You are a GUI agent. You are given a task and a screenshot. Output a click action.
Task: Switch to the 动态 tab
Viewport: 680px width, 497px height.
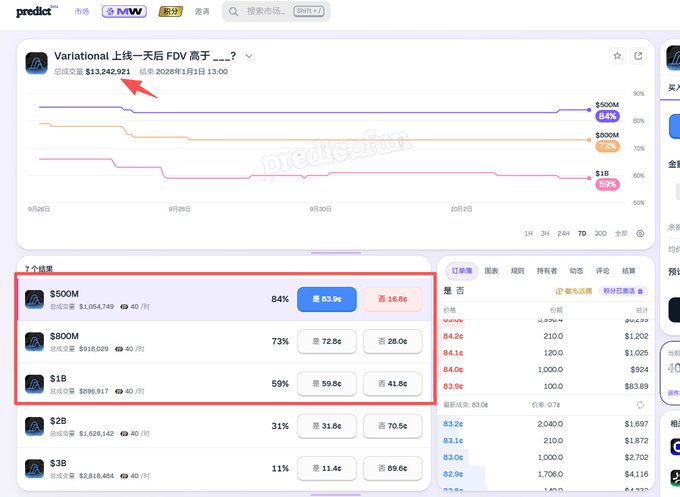pyautogui.click(x=576, y=271)
